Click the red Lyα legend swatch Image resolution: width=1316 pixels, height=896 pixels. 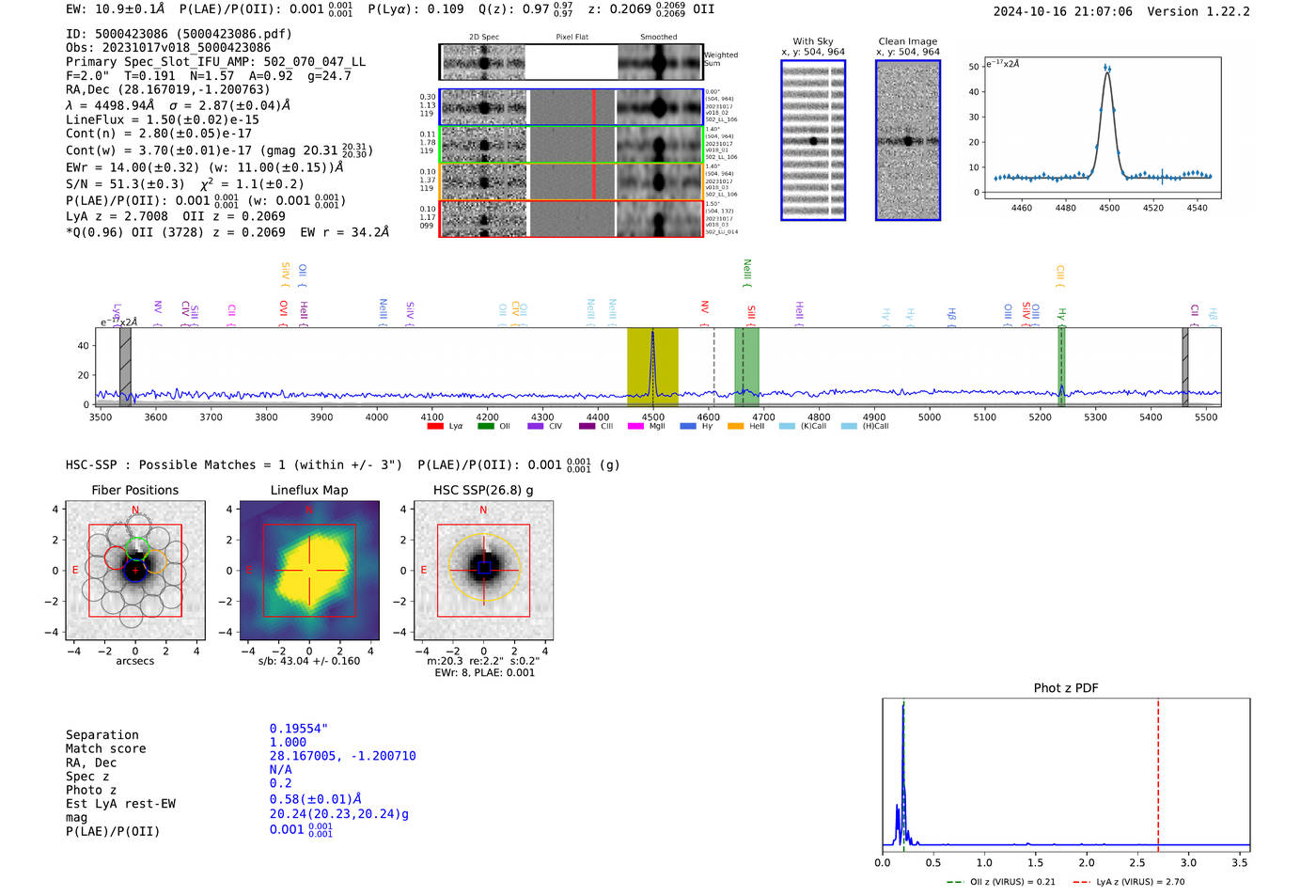pyautogui.click(x=435, y=426)
